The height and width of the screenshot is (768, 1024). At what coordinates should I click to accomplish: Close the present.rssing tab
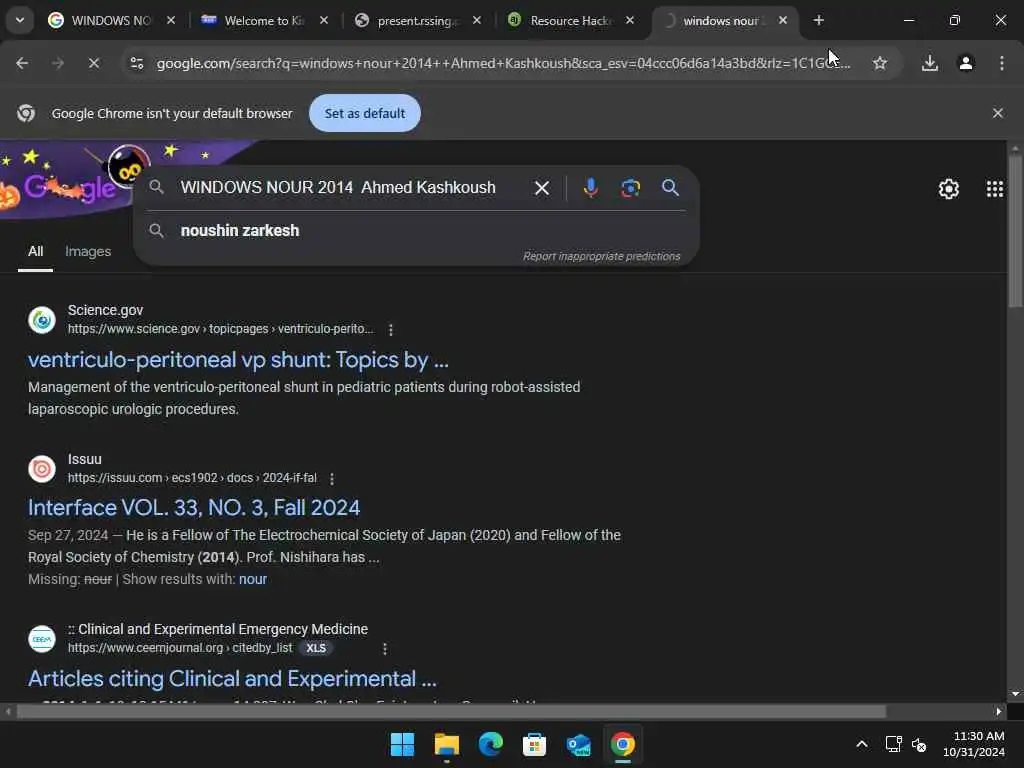(477, 20)
